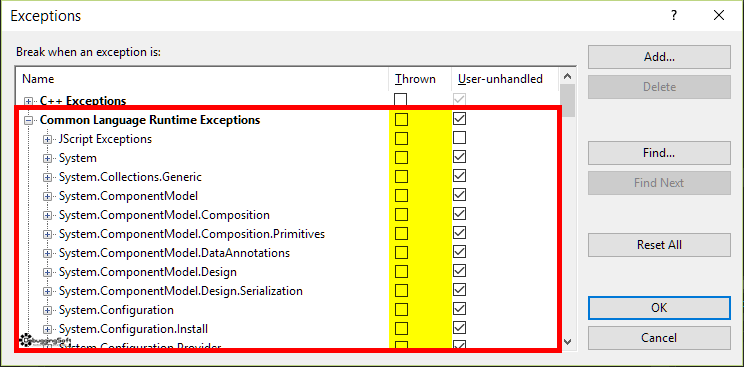The image size is (744, 367).
Task: Uncheck User-unhandled for System.Configuration row
Action: [459, 309]
